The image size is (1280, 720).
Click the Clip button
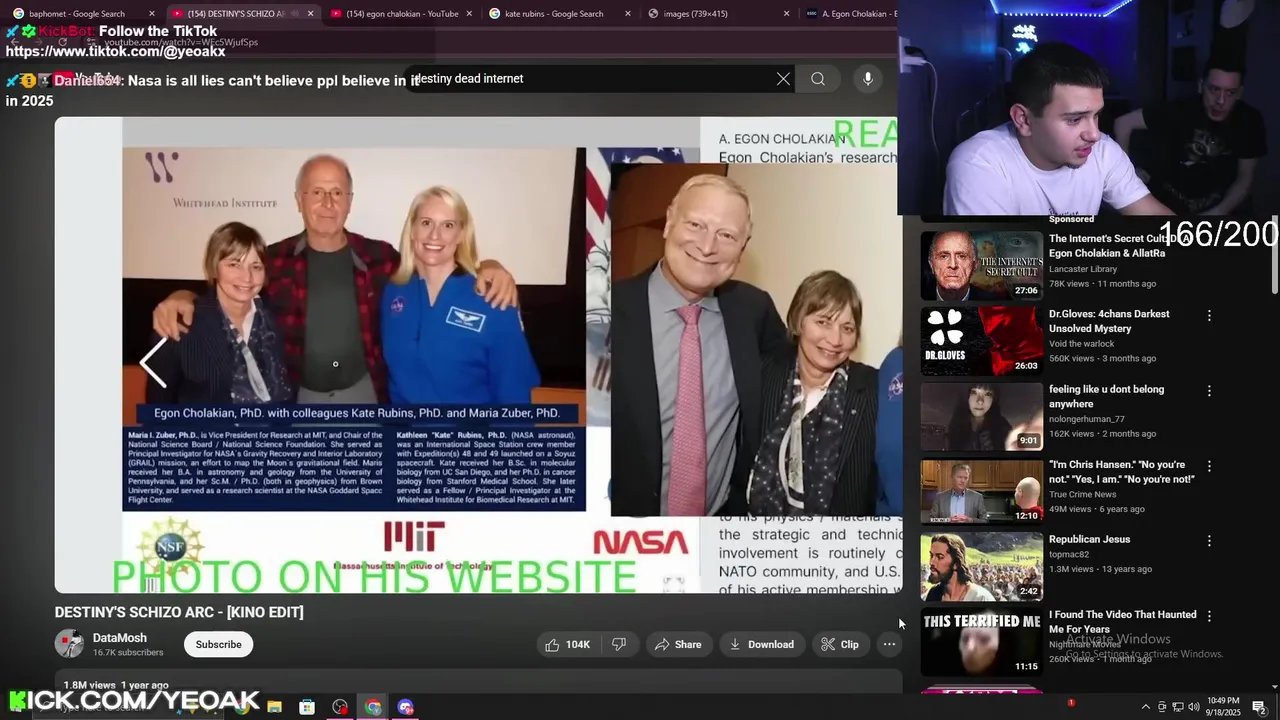pyautogui.click(x=840, y=645)
